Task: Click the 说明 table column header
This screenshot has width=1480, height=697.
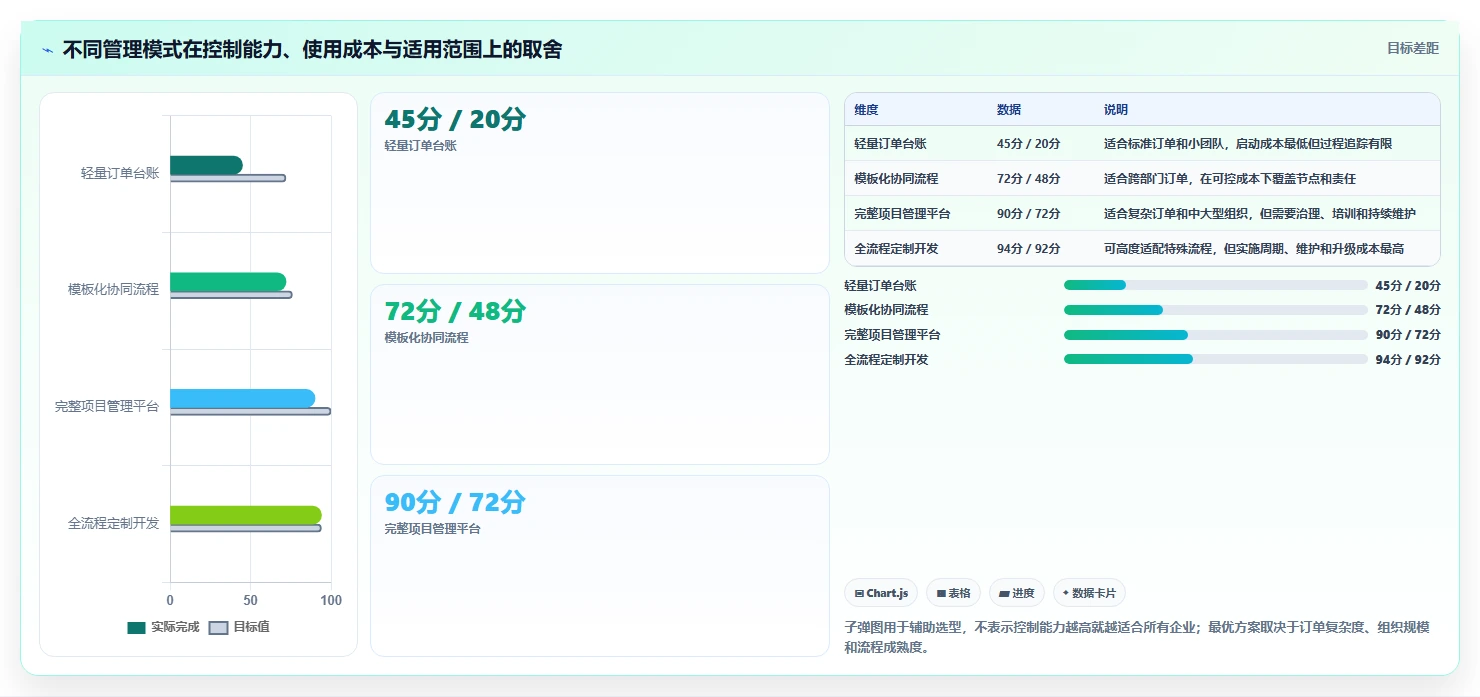Action: 1116,110
